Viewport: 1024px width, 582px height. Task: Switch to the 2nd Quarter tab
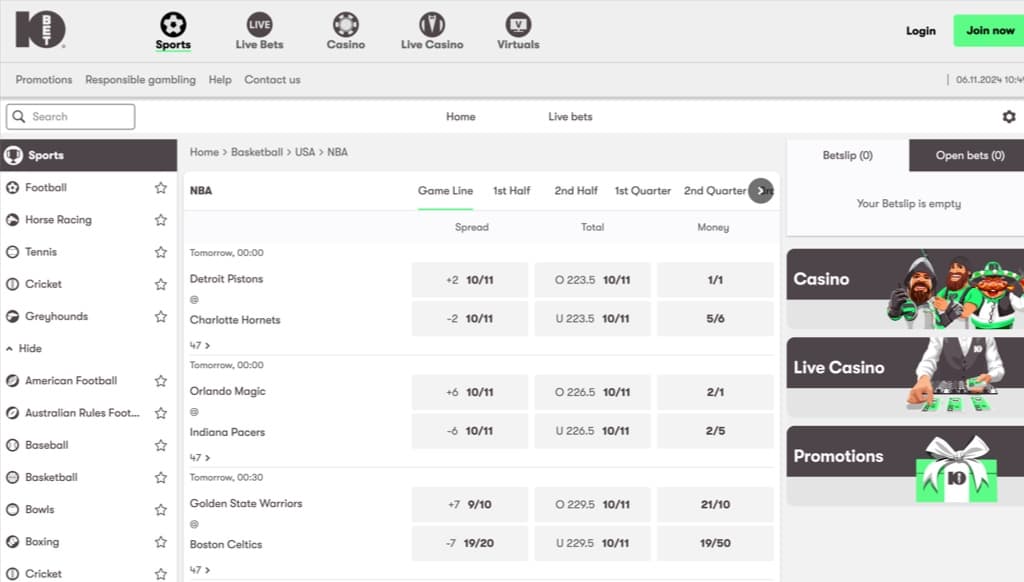[714, 191]
